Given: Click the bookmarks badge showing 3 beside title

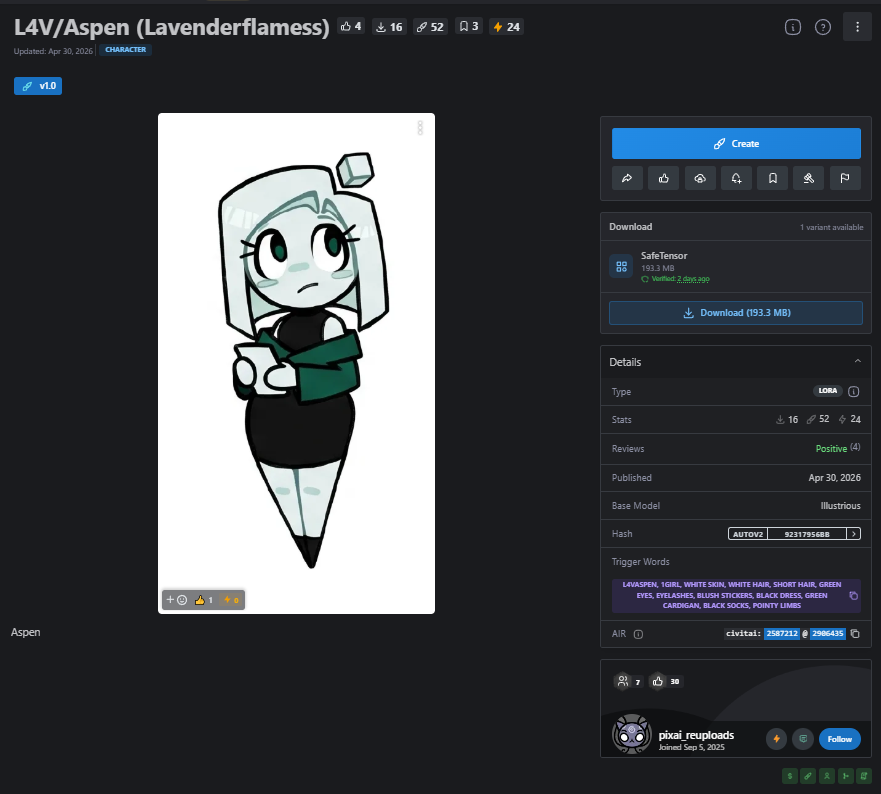Looking at the screenshot, I should point(469,26).
